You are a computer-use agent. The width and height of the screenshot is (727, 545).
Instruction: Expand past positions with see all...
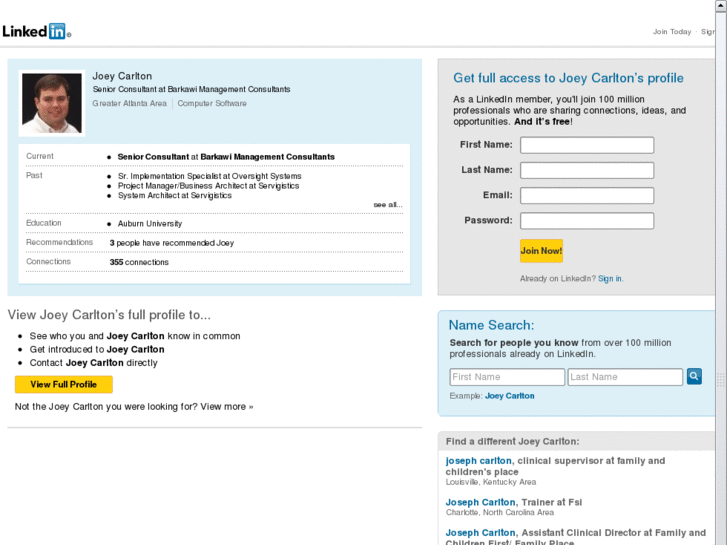(388, 205)
